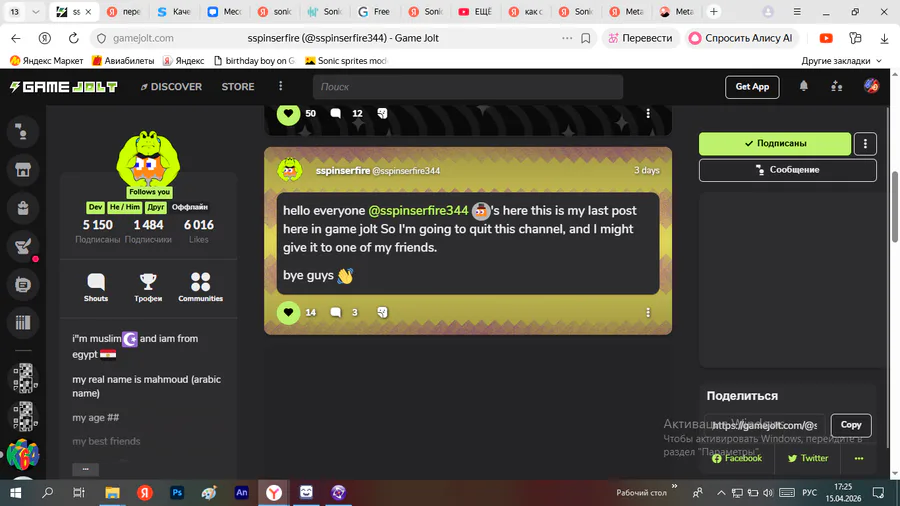Click Спросить Алису AI button

[x=740, y=38]
